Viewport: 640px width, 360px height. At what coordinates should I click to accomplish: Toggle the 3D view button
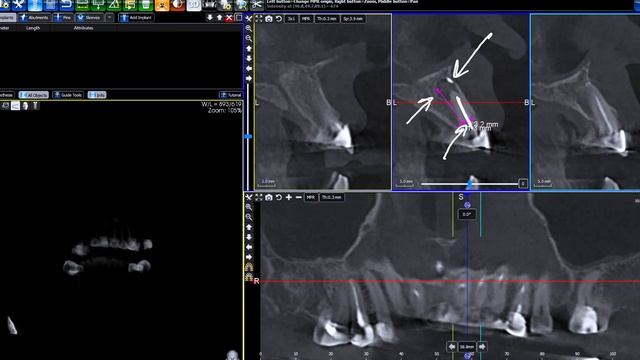[194, 5]
